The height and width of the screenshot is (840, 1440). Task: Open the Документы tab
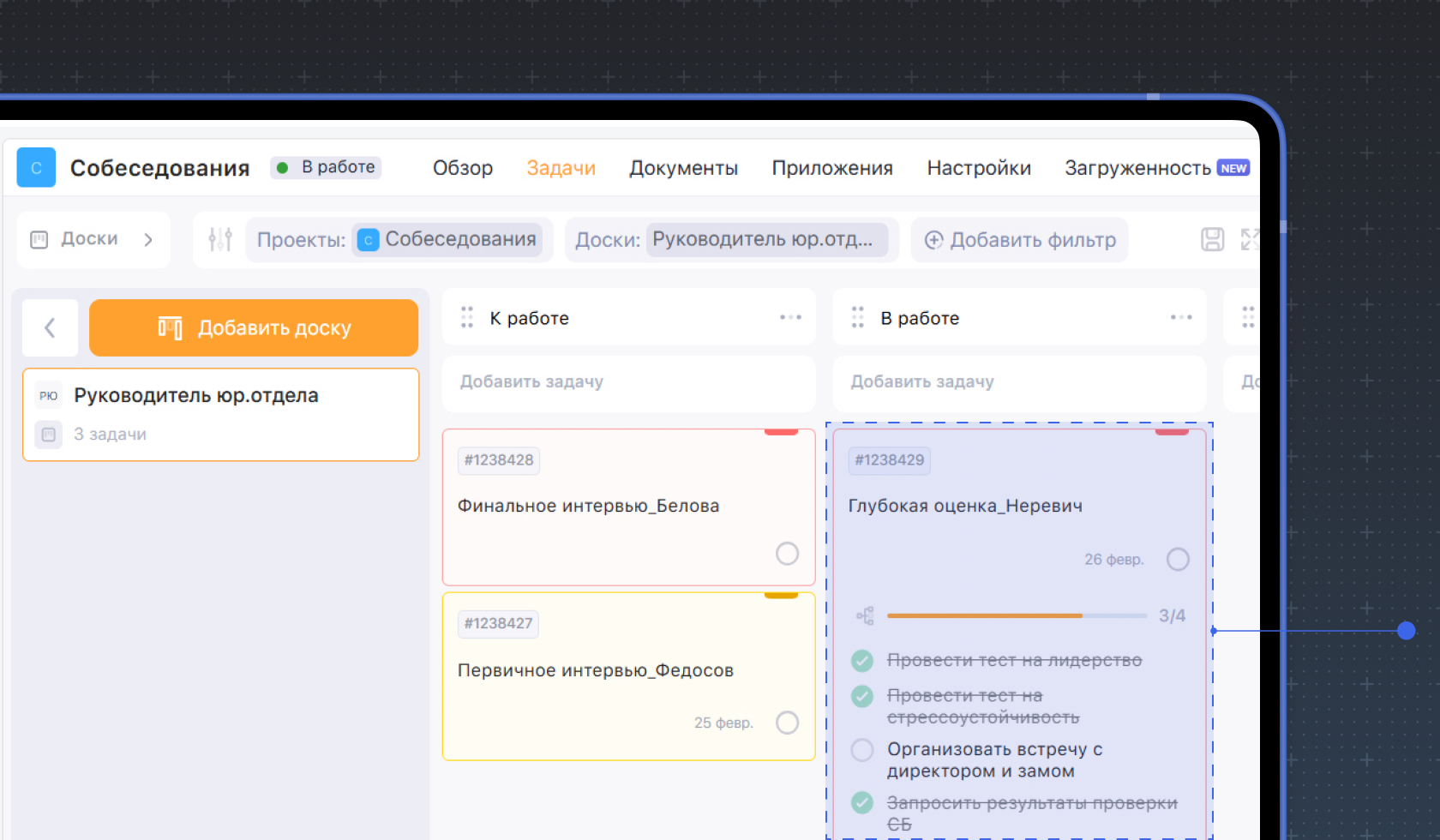coord(683,168)
